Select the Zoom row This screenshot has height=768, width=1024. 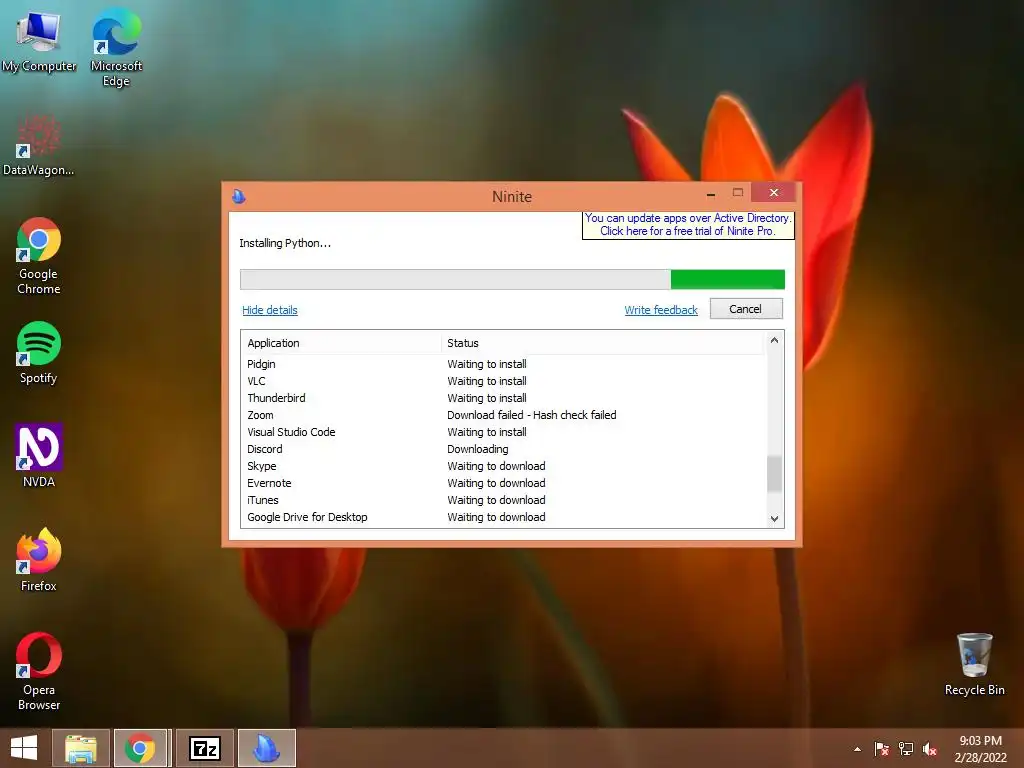pyautogui.click(x=503, y=415)
